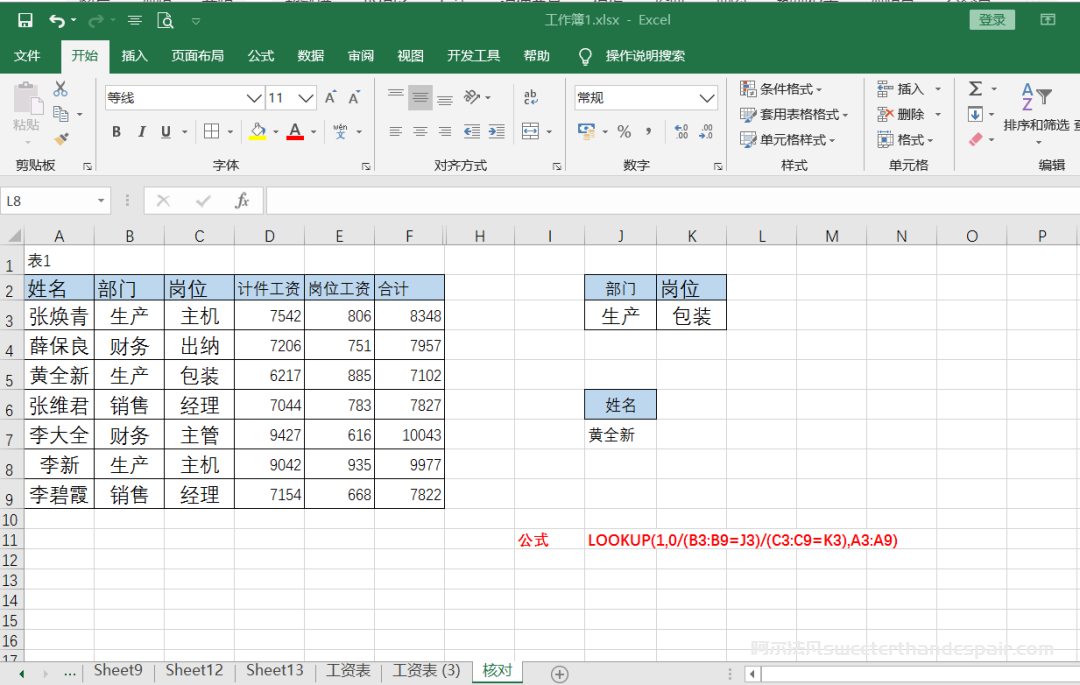Open the font name 等线 dropdown

254,98
